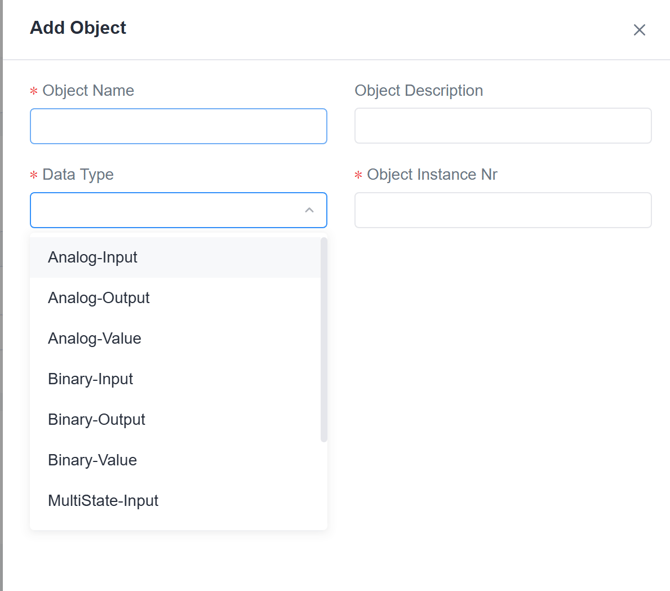The height and width of the screenshot is (591, 670).
Task: Select the Binary-Input option
Action: click(91, 379)
